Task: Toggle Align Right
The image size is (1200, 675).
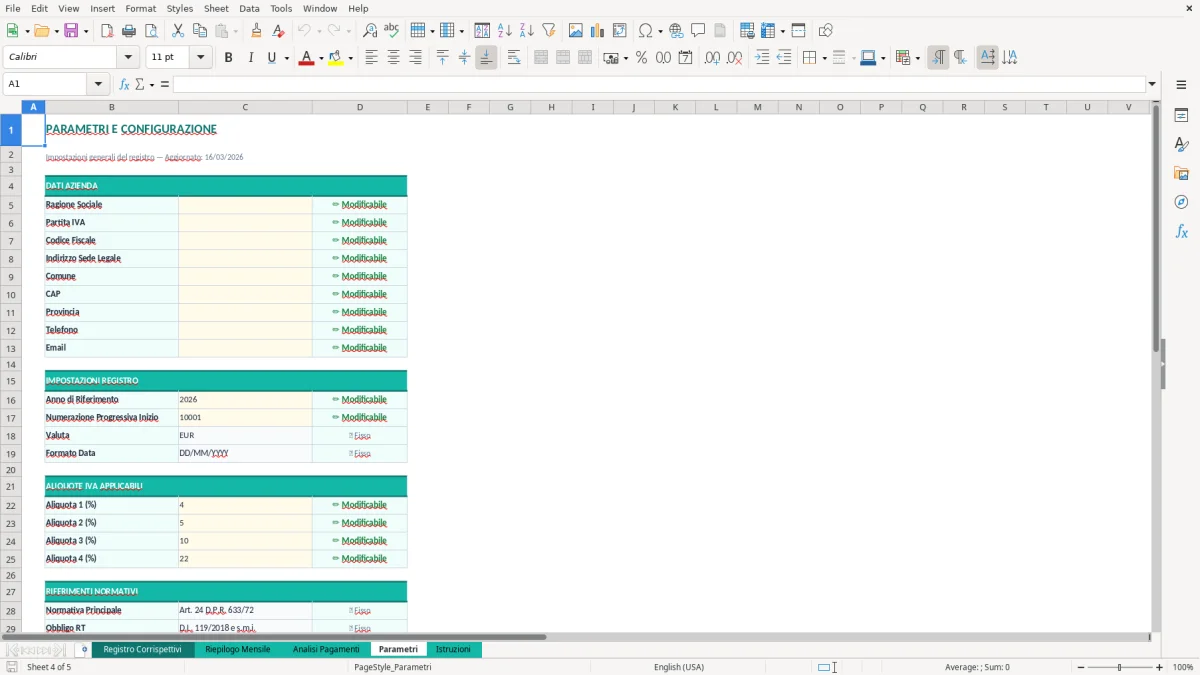Action: point(415,58)
